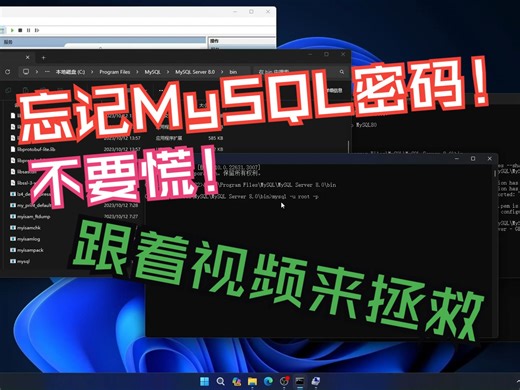Click the round icon with red badge in taskbar
Image resolution: width=520 pixels, height=390 pixels.
click(x=284, y=381)
